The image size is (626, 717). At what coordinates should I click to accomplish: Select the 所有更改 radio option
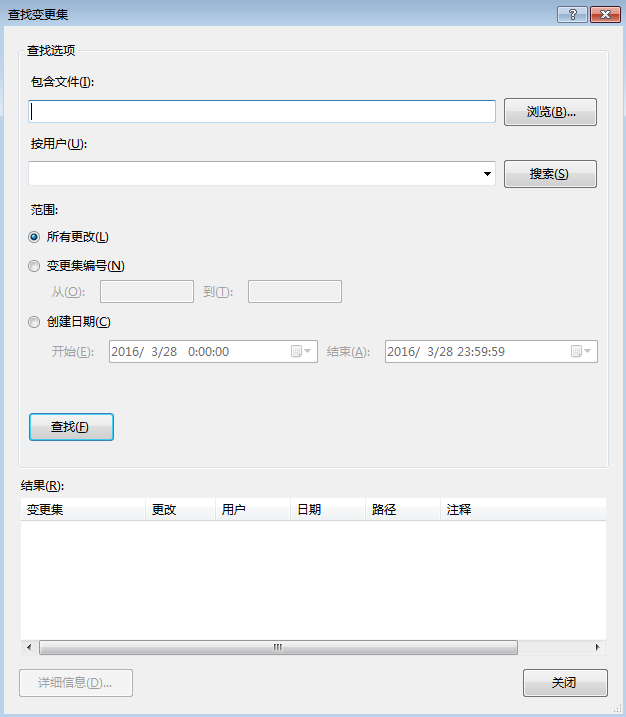pyautogui.click(x=35, y=237)
